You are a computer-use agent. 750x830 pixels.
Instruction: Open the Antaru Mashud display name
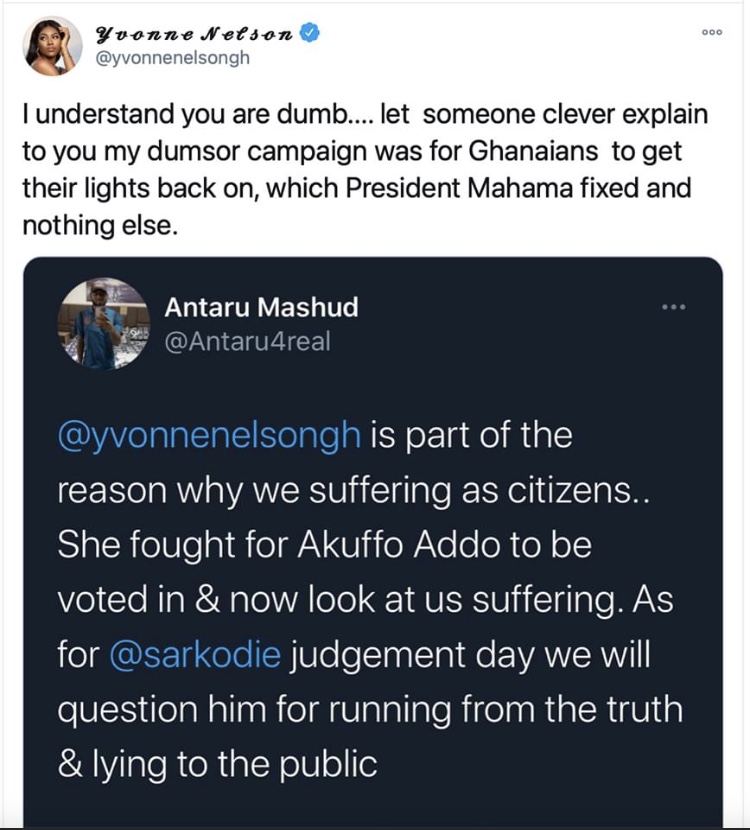(x=261, y=307)
